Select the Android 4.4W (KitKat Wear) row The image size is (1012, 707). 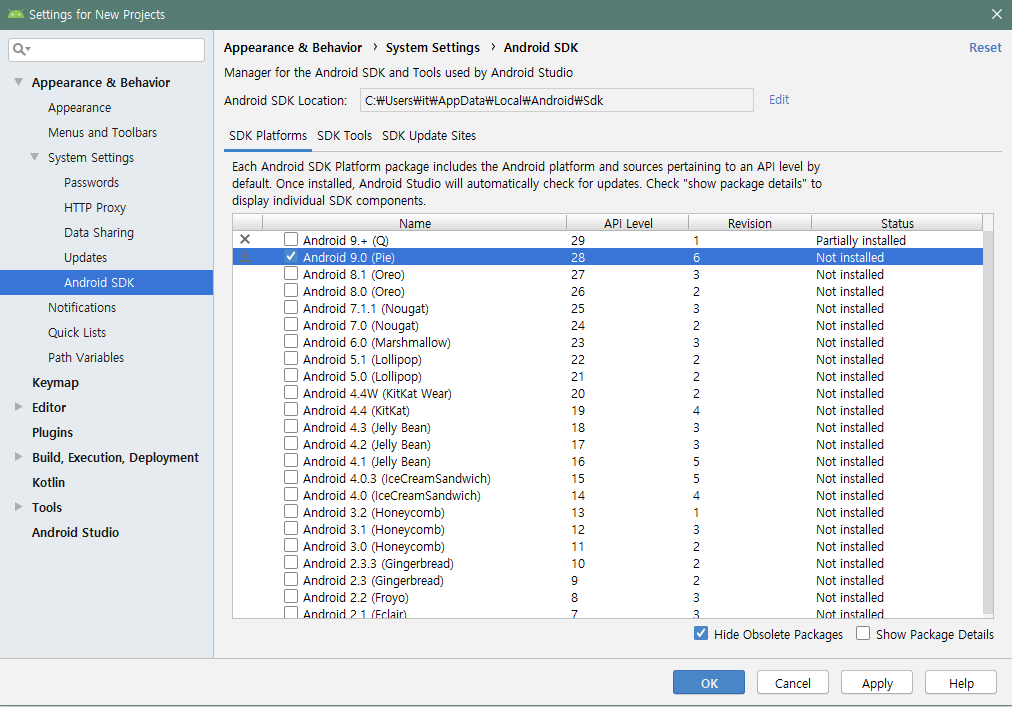(607, 393)
